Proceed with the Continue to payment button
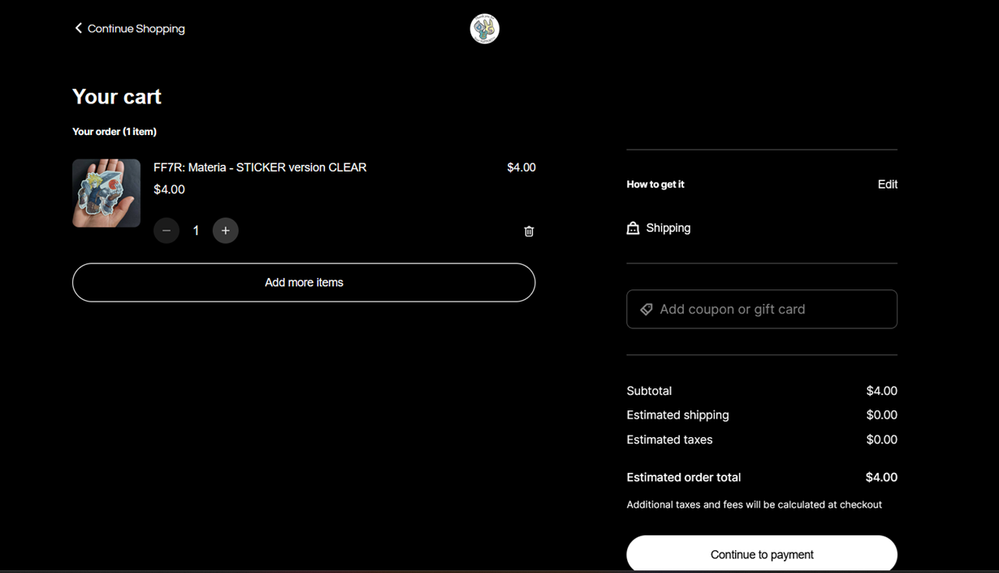 (761, 554)
